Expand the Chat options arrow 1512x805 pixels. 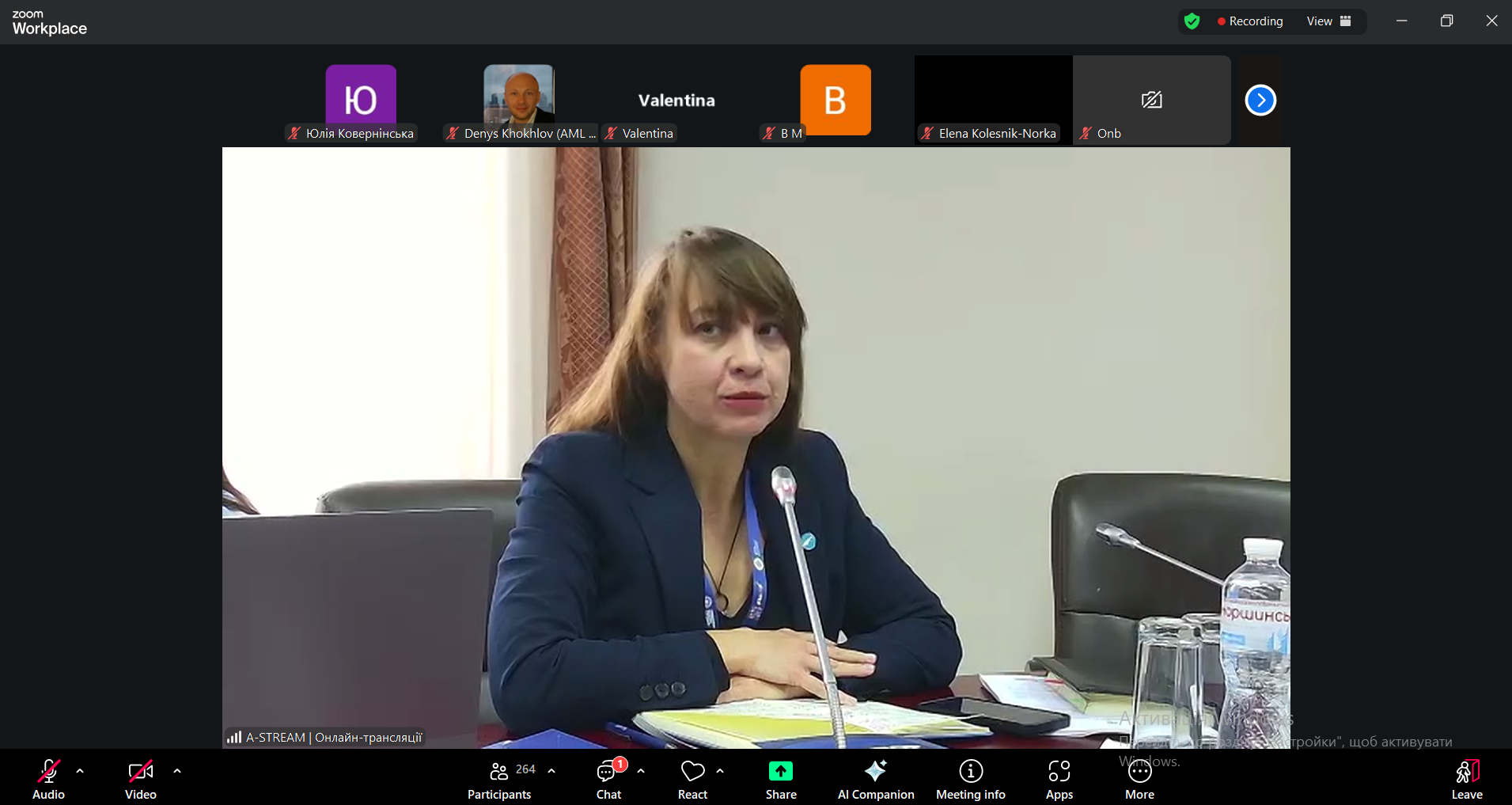(641, 770)
